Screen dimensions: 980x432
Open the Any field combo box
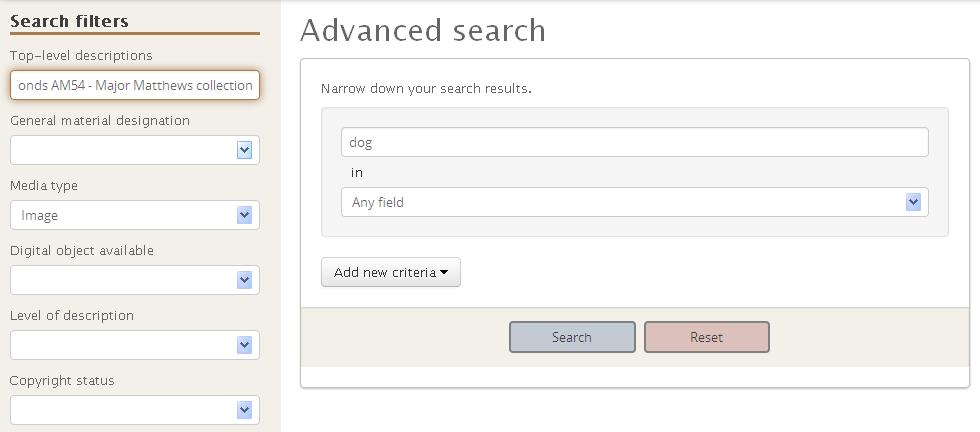(634, 202)
